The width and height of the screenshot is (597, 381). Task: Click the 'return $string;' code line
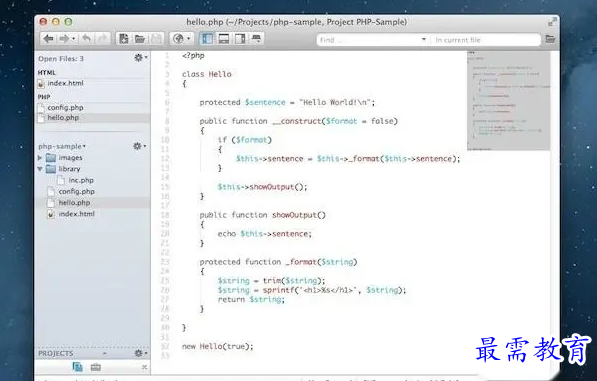pyautogui.click(x=251, y=300)
